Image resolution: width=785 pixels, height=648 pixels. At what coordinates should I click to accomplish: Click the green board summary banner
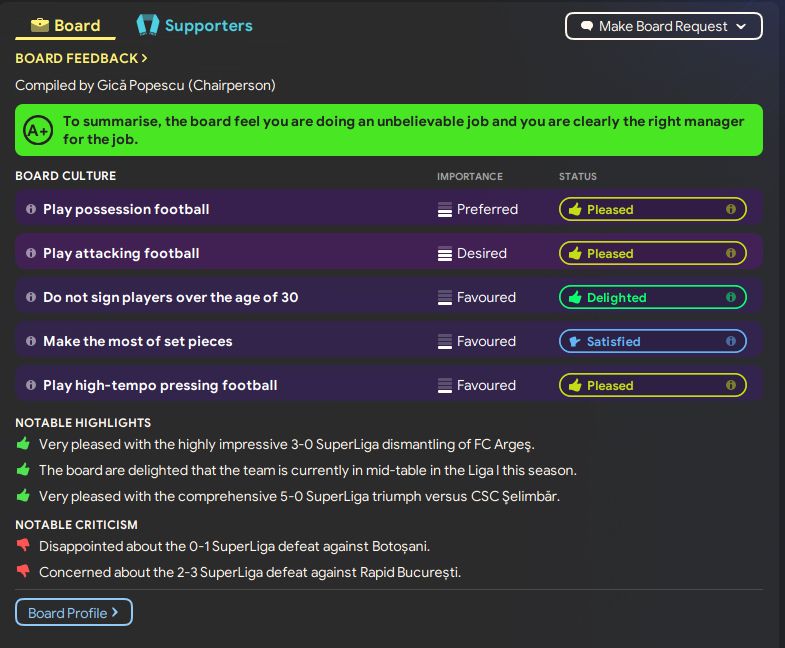[x=389, y=130]
